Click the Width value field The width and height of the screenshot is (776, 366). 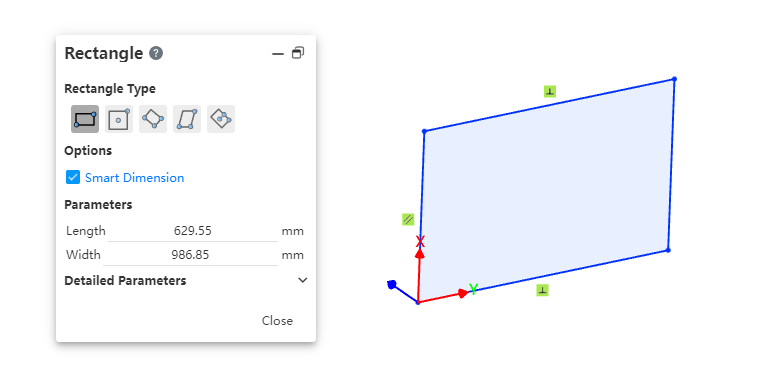(x=191, y=255)
